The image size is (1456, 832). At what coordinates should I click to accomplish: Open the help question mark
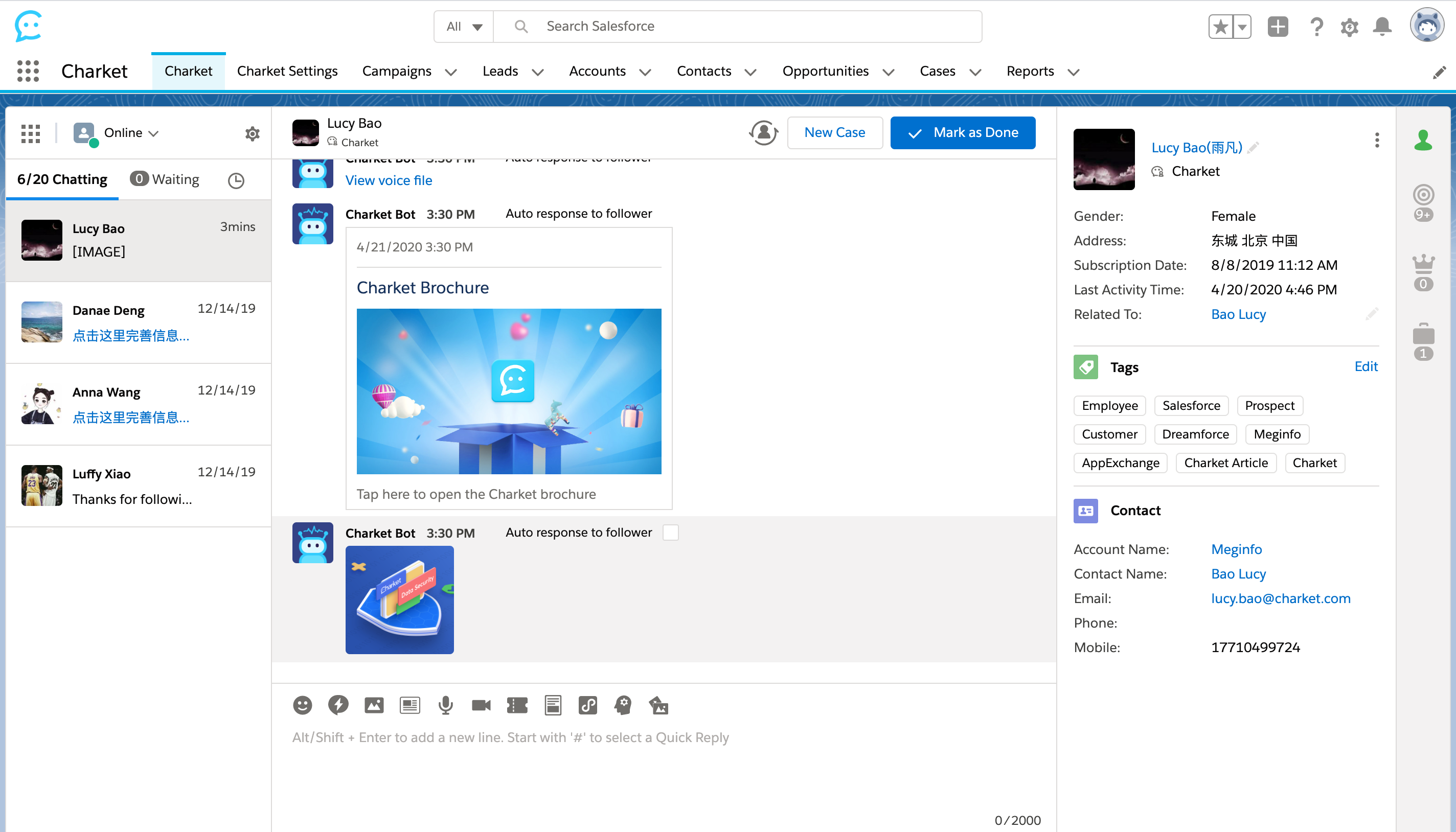tap(1316, 26)
